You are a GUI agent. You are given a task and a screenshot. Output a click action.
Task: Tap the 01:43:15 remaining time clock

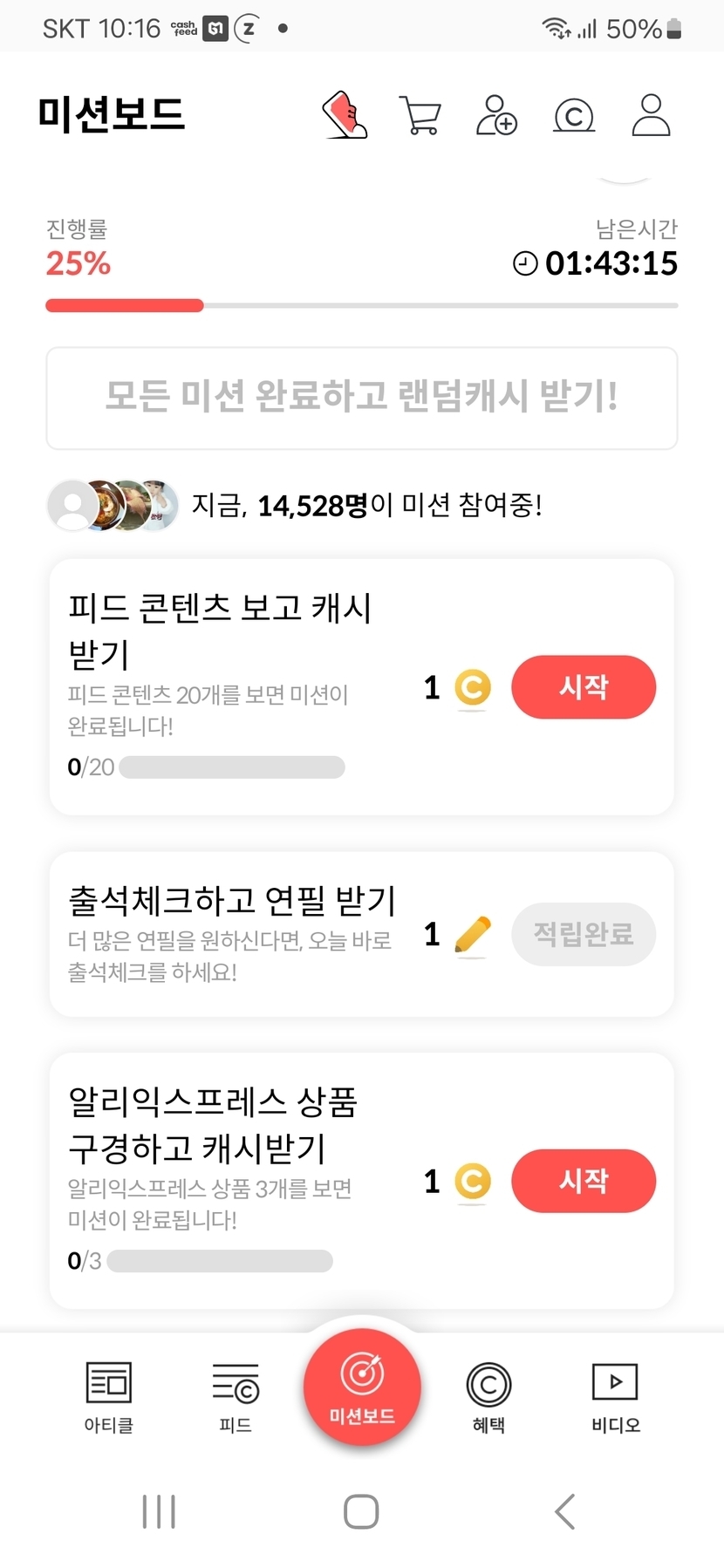coord(597,263)
